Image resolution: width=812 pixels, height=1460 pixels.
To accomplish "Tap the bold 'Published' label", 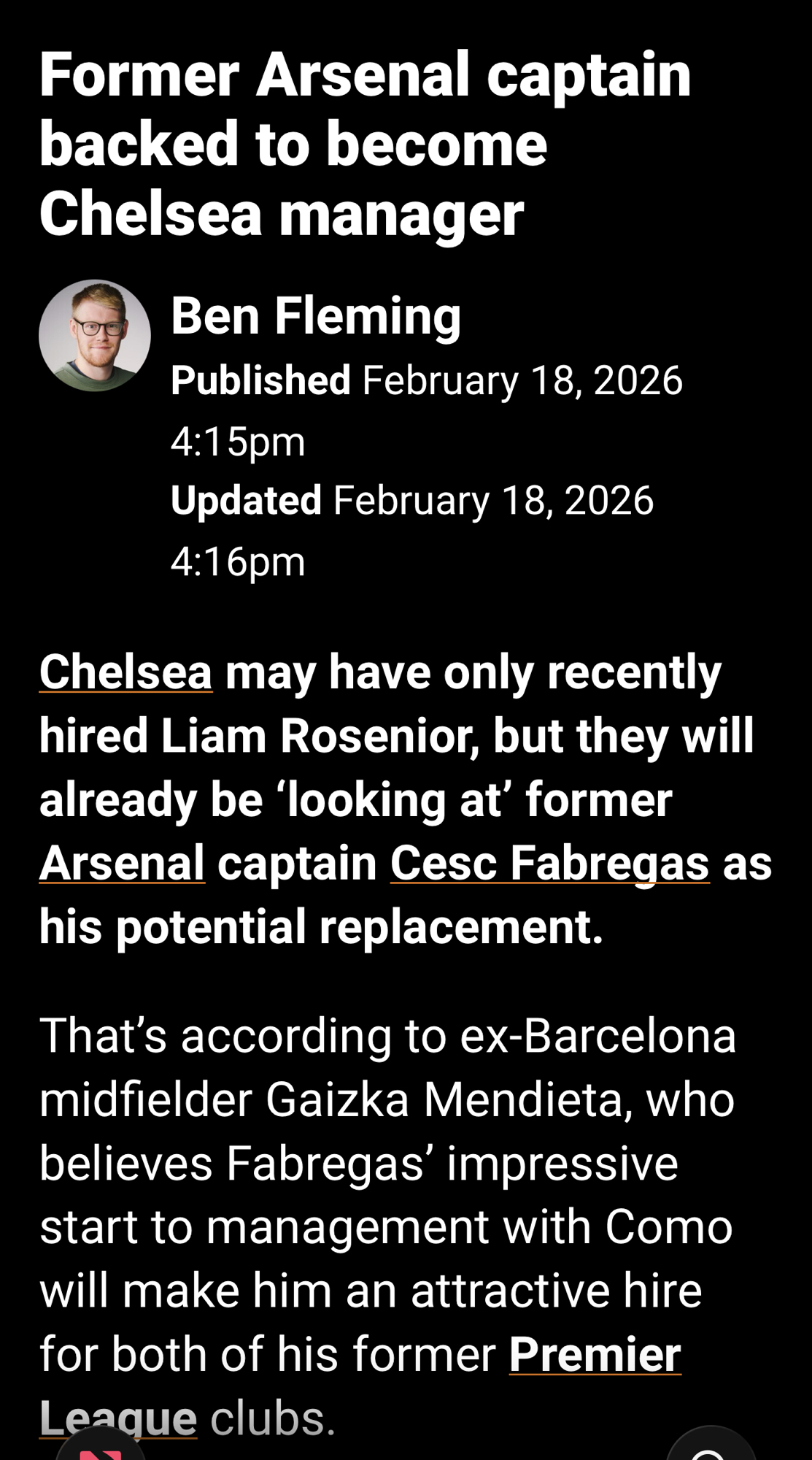I will coord(260,380).
